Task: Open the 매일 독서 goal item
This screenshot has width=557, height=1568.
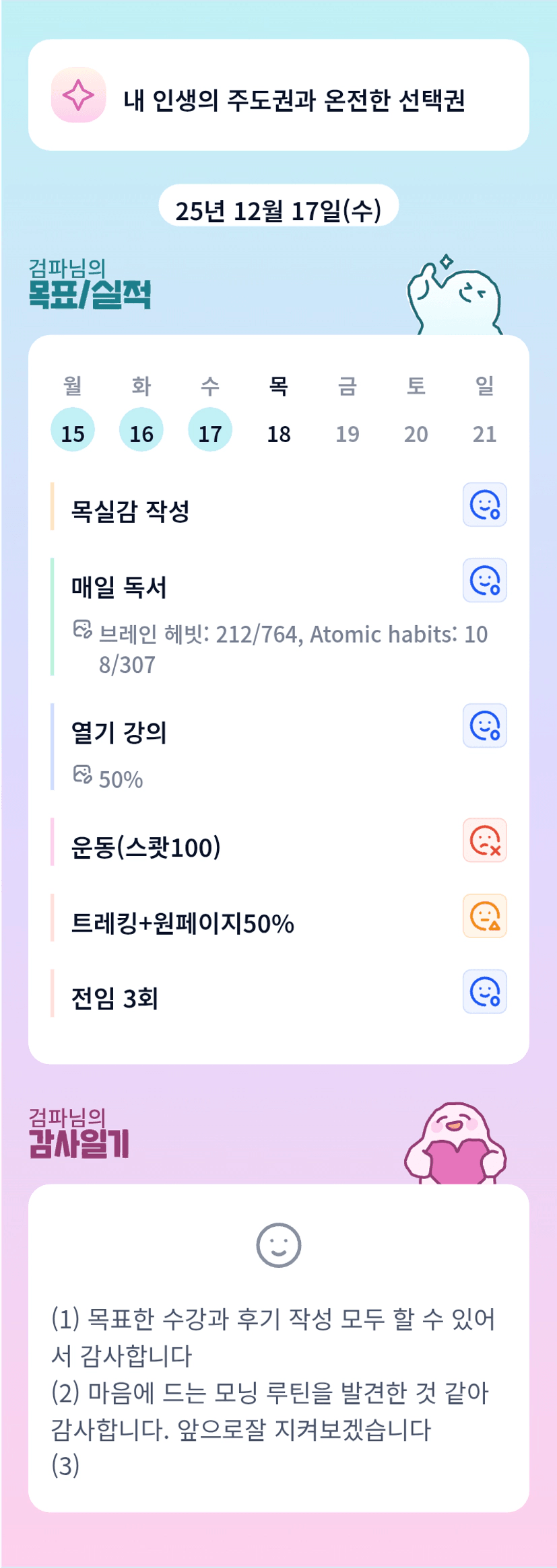Action: [119, 587]
